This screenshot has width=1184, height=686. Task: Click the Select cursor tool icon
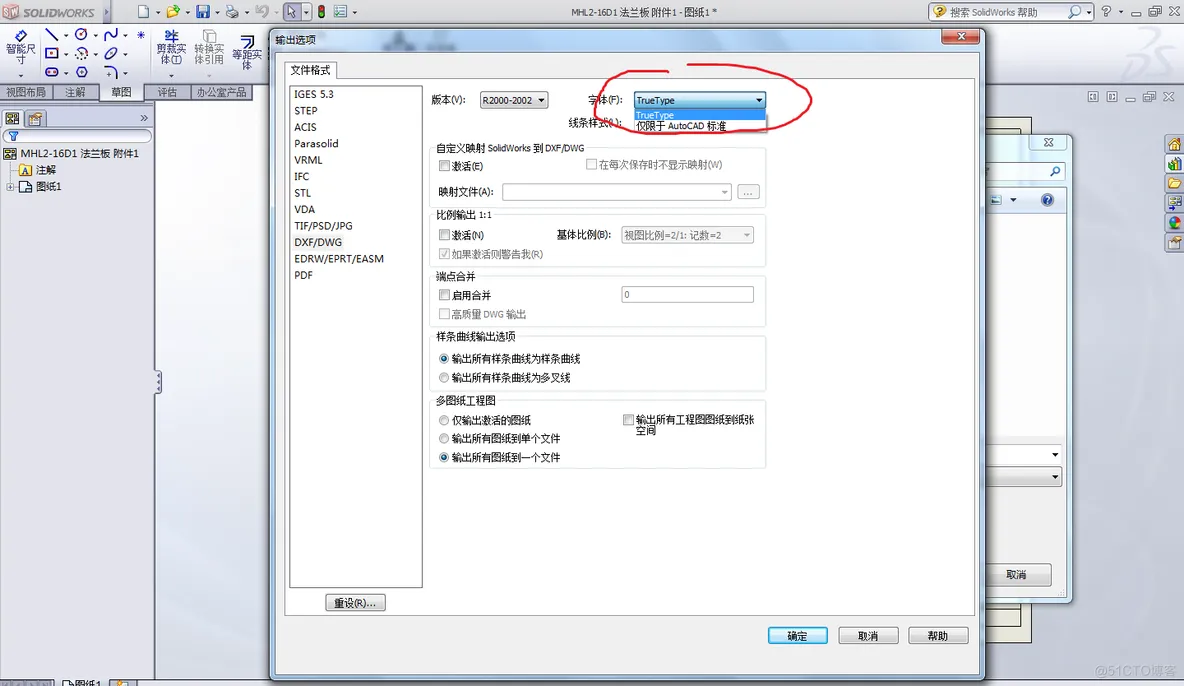click(x=291, y=11)
